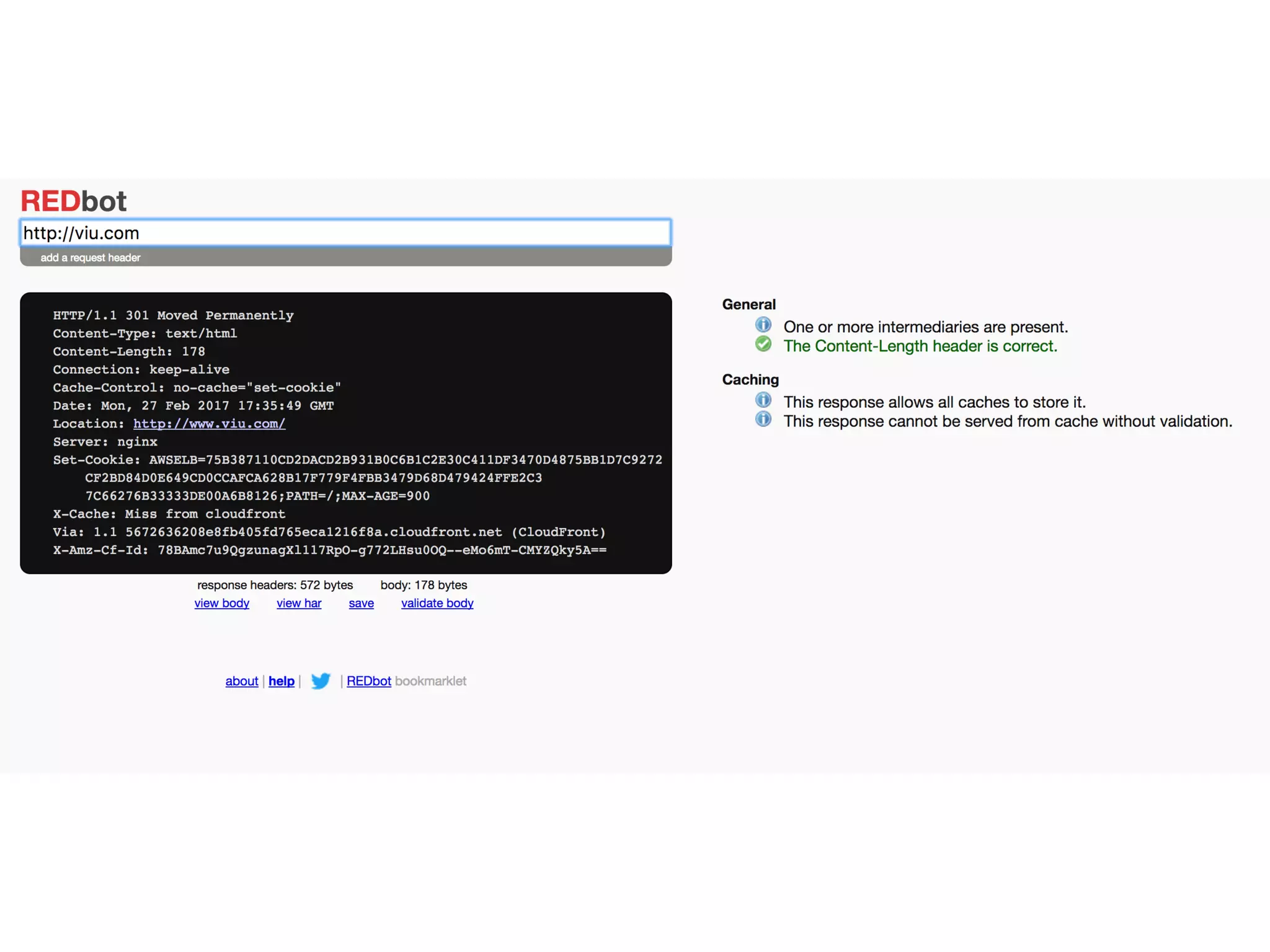Click the REDbot logo heading
The image size is (1270, 952).
click(x=74, y=201)
